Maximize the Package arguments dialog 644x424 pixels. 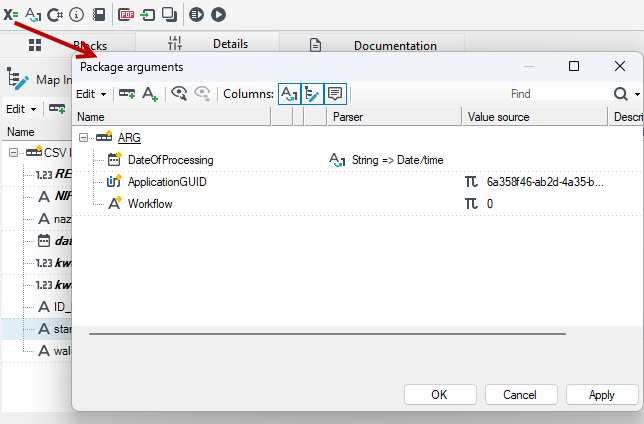[x=574, y=66]
